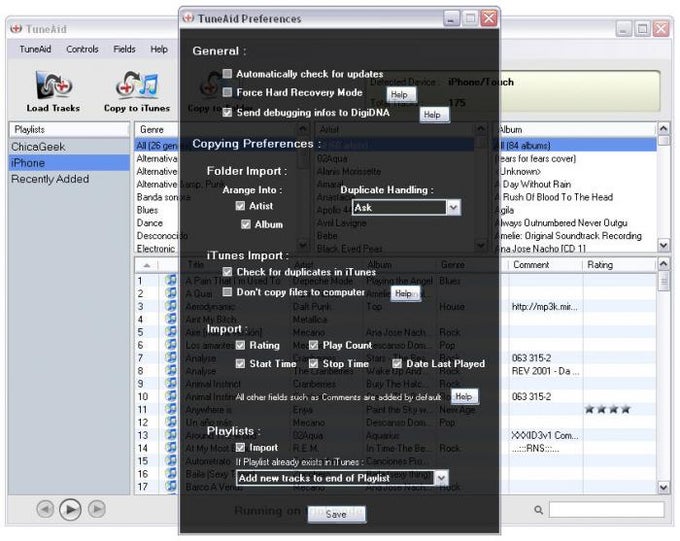
Task: Click the Copy to iTunes toolbar icon
Action: pos(137,85)
